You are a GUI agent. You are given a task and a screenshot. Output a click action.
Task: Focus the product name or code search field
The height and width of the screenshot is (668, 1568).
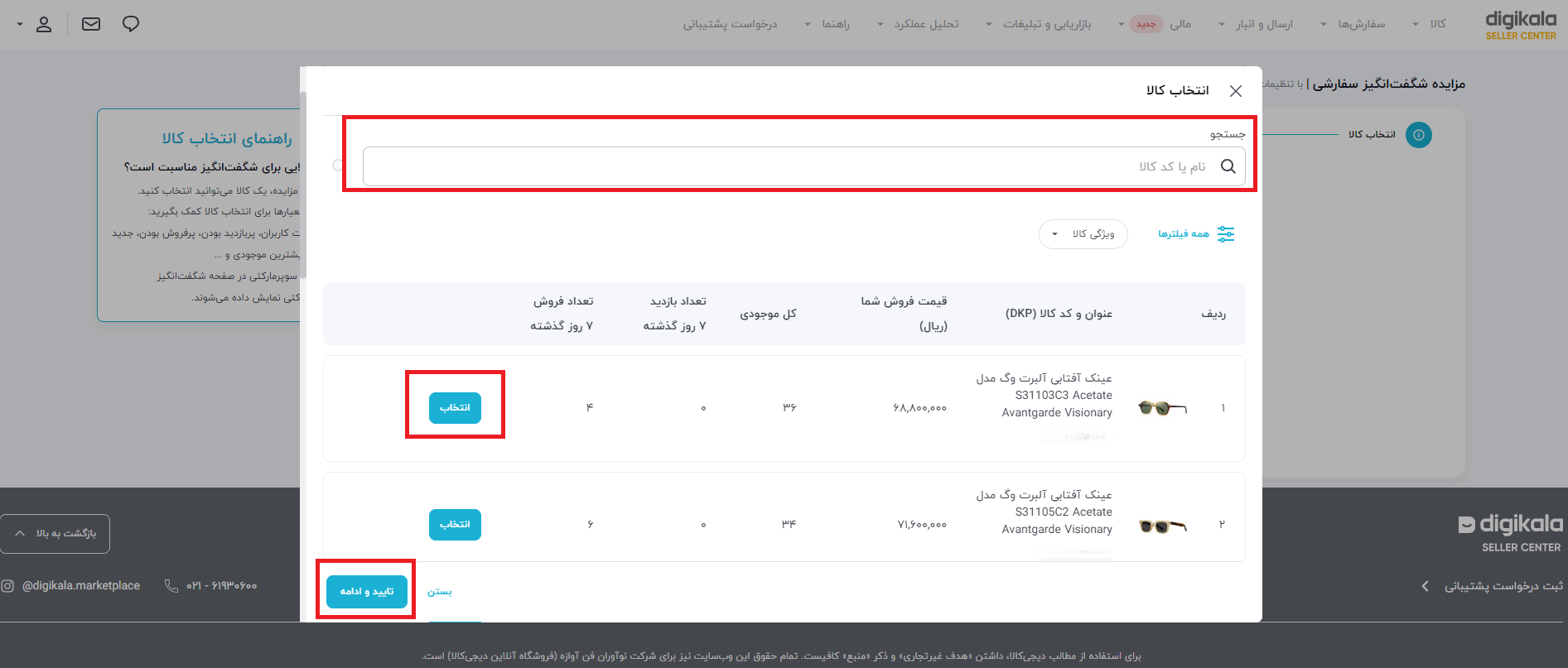(803, 166)
